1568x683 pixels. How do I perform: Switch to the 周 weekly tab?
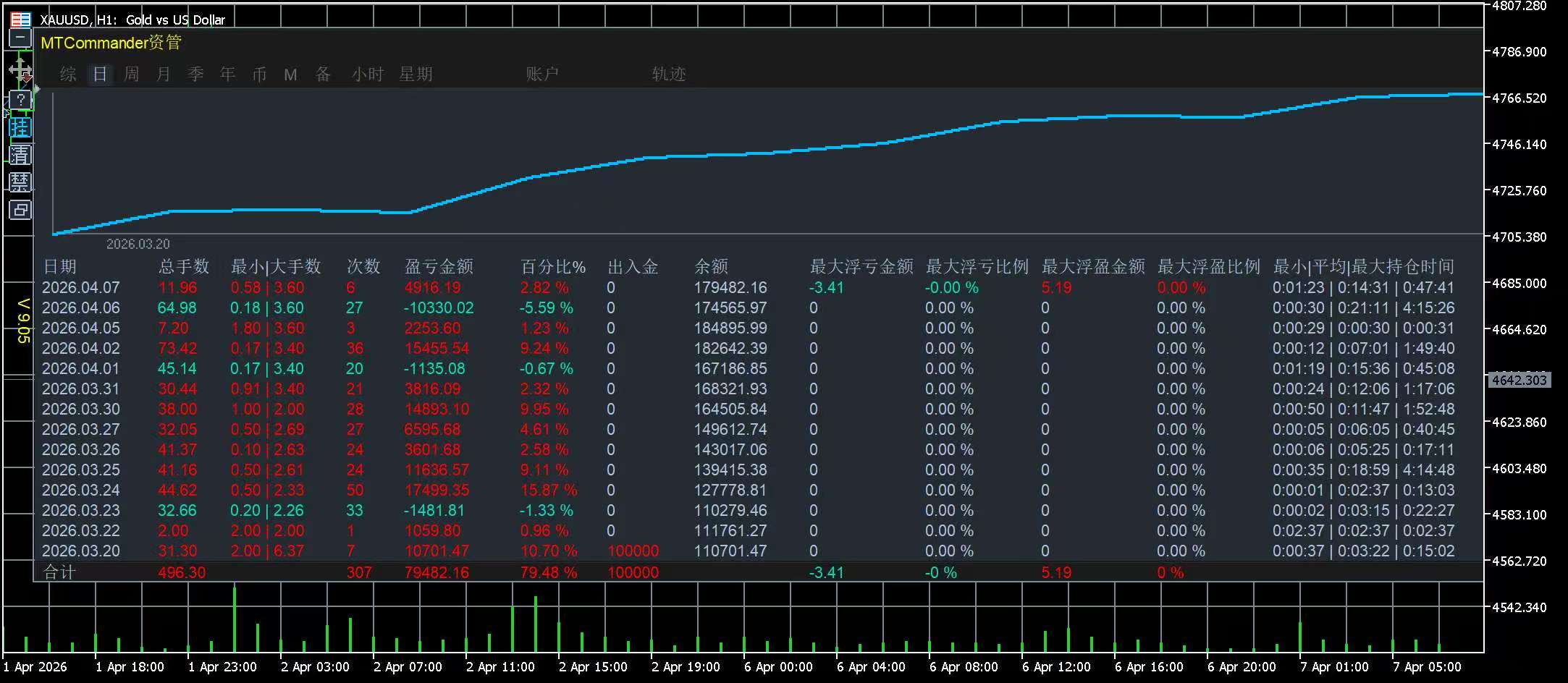click(131, 74)
